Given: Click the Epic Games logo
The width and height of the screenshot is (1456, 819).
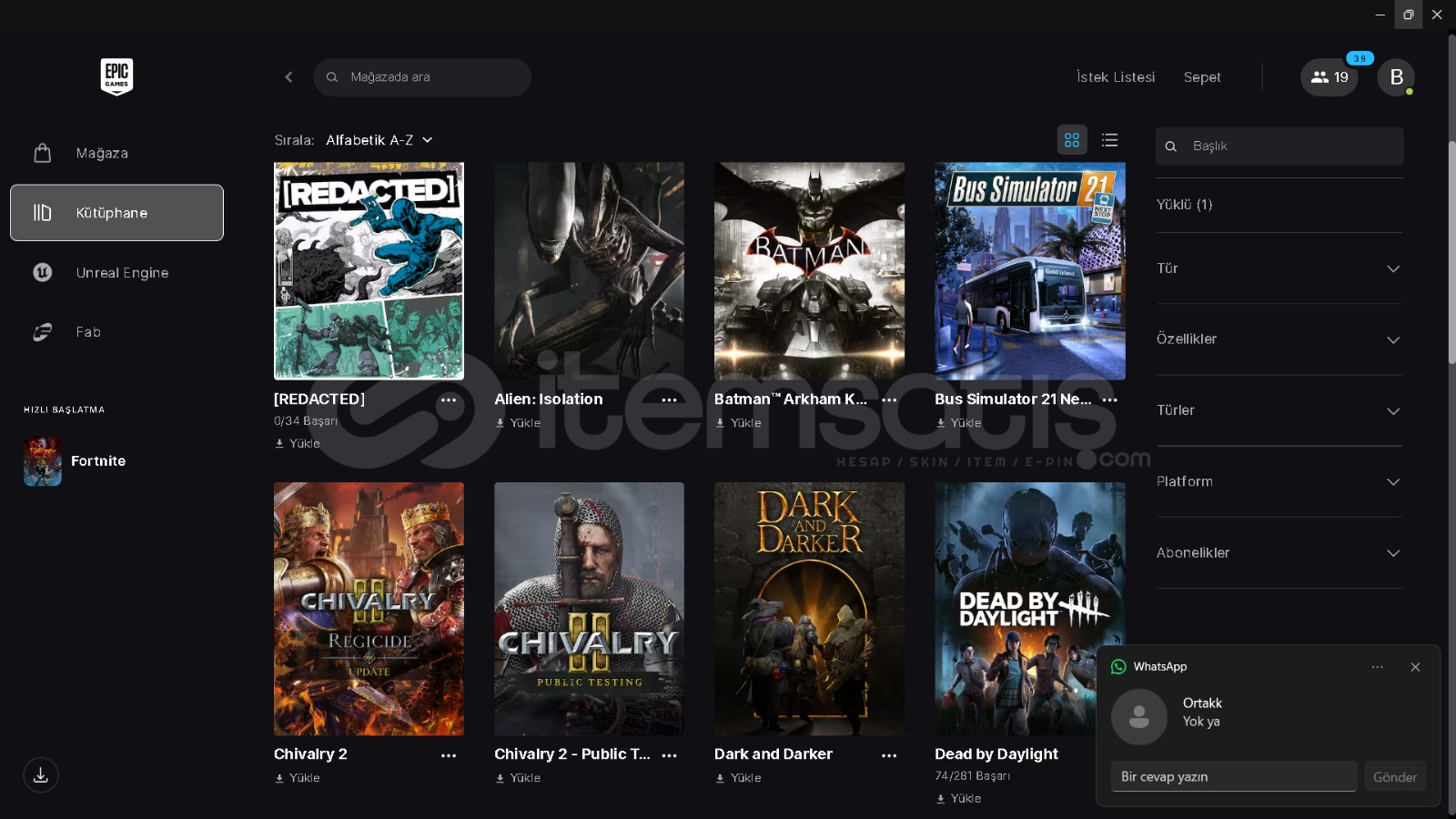Looking at the screenshot, I should pyautogui.click(x=116, y=76).
